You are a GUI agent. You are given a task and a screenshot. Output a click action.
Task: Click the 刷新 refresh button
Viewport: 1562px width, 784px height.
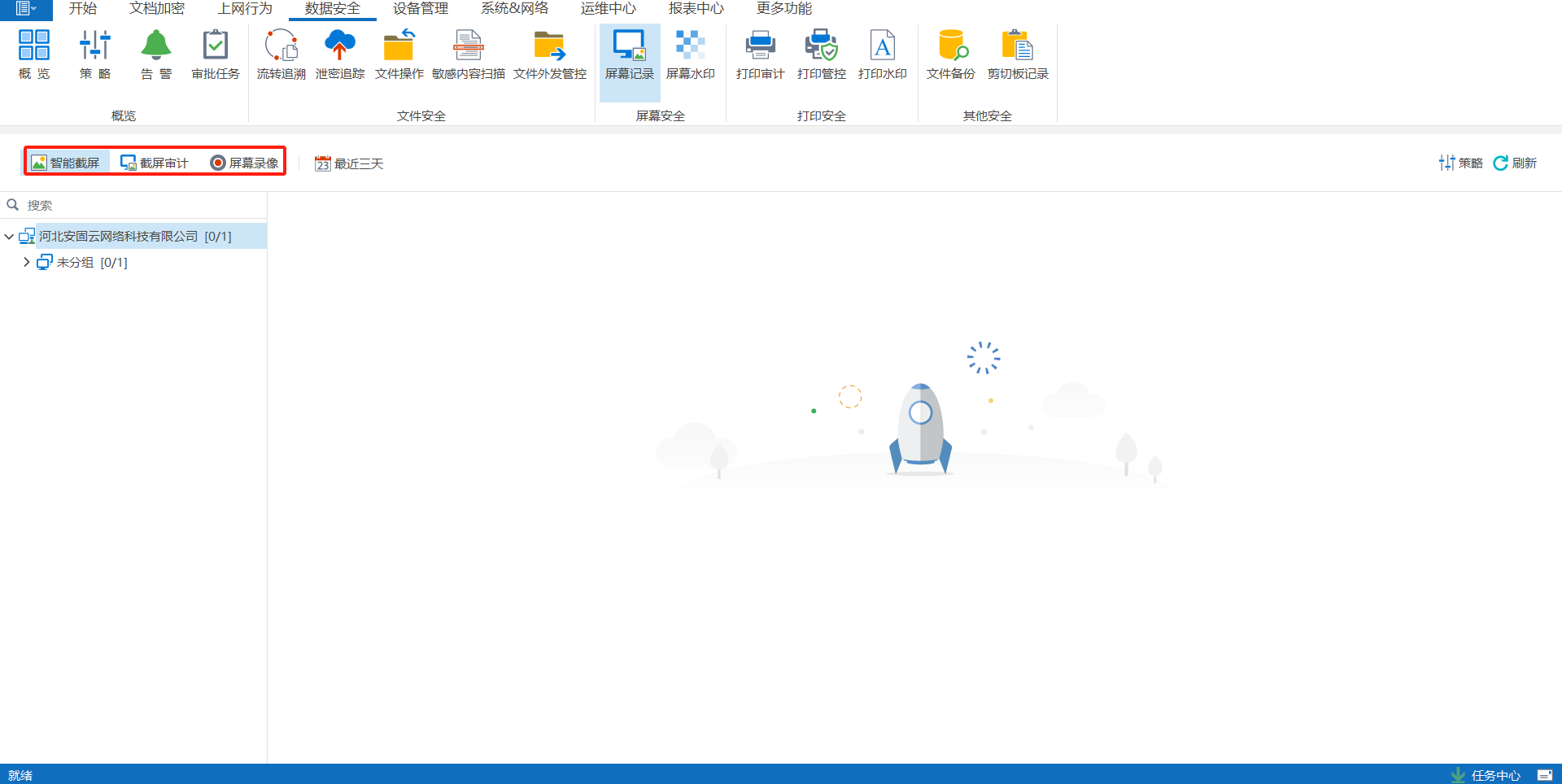coord(1515,163)
